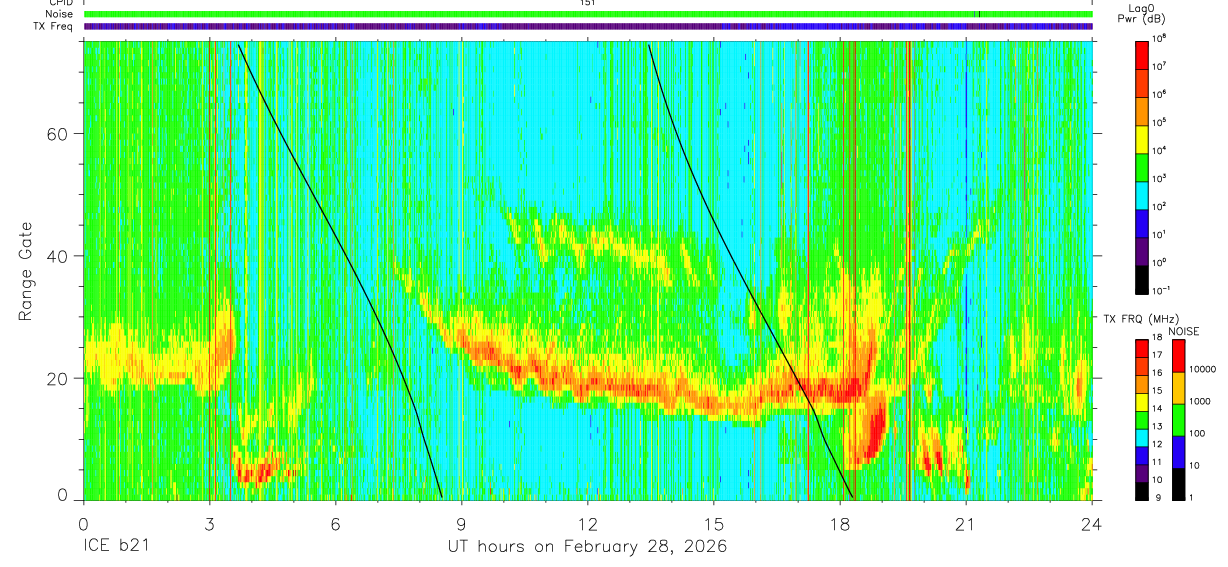The width and height of the screenshot is (1228, 567).
Task: Click the x-axis tick label '12'
Action: tap(588, 524)
